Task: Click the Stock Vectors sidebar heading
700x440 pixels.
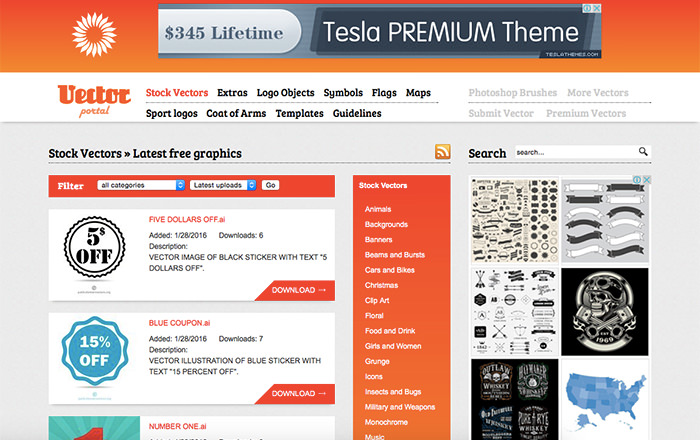Action: (x=383, y=186)
